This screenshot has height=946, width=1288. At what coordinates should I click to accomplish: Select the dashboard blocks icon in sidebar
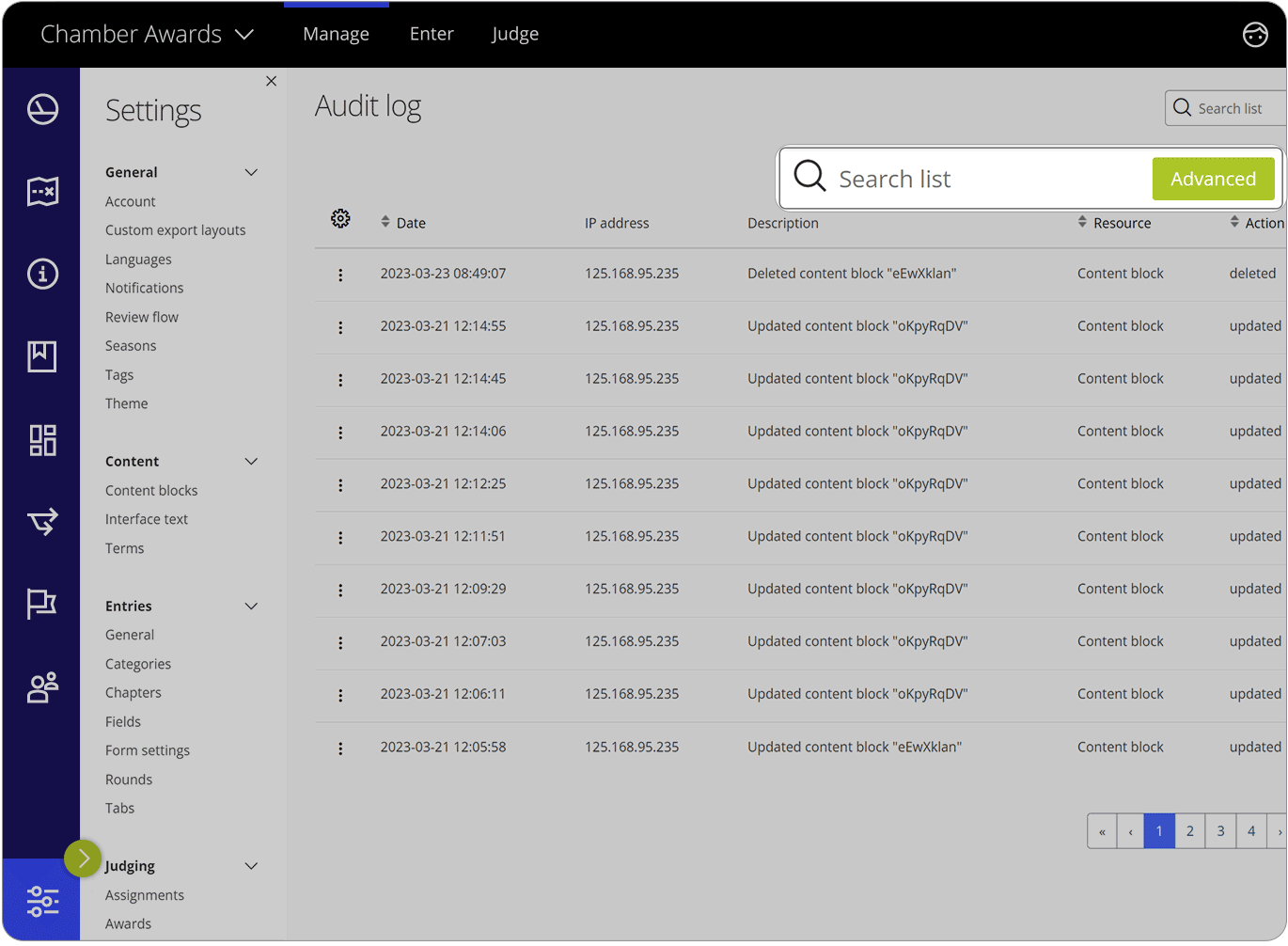(41, 439)
